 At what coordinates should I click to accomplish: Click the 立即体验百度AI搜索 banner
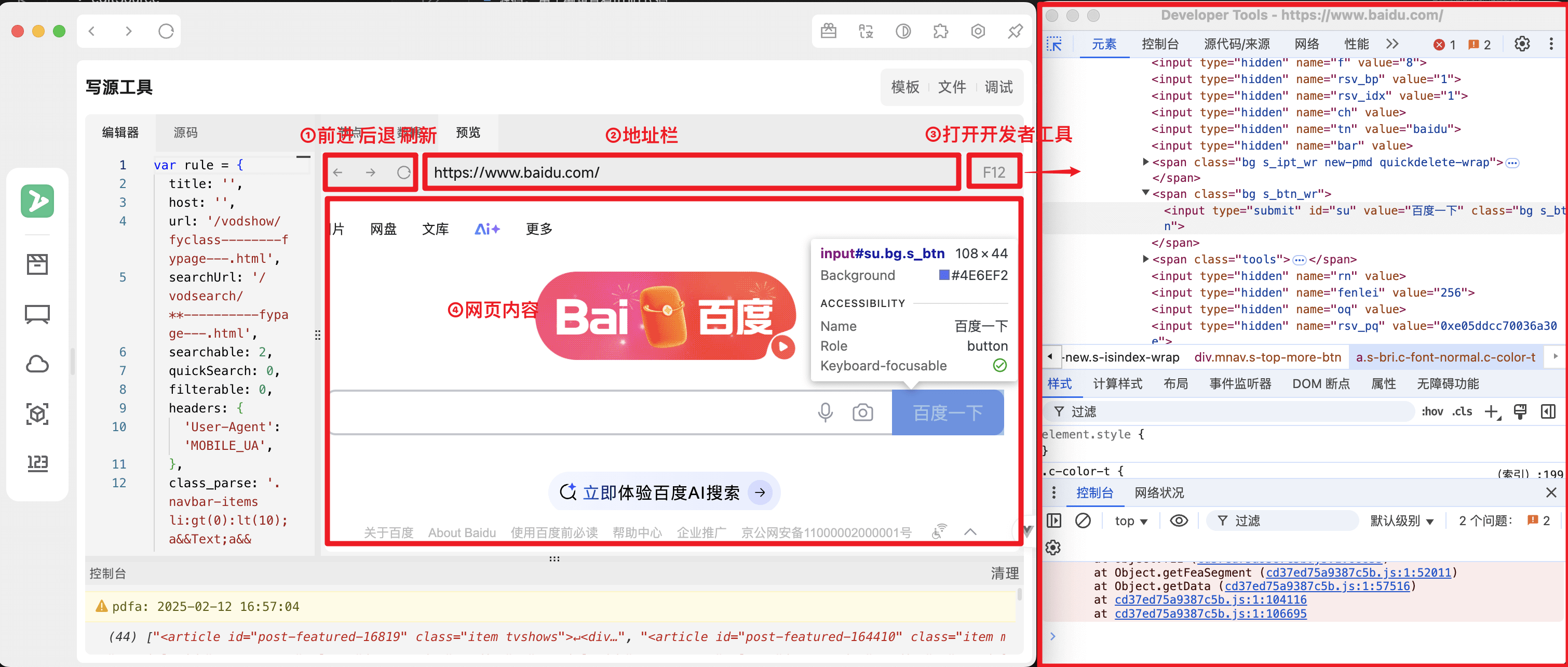(664, 492)
